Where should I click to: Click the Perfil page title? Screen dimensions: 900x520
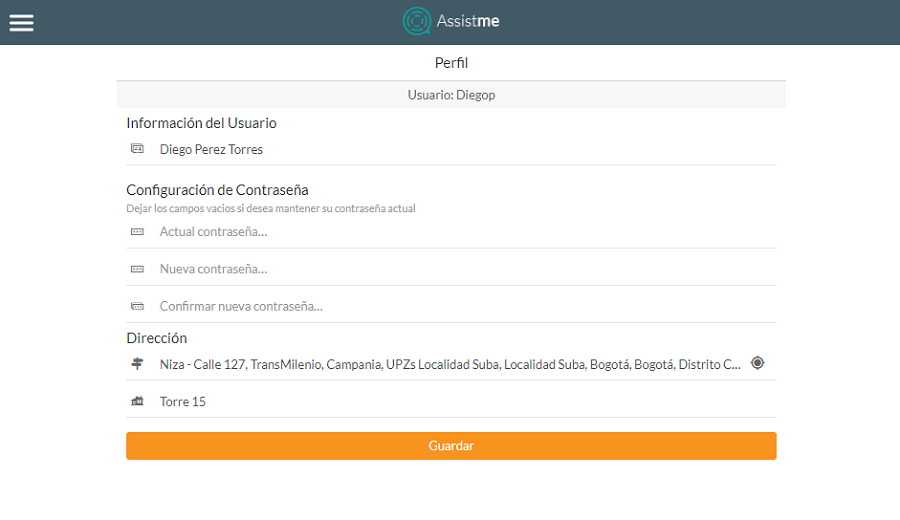pos(451,63)
